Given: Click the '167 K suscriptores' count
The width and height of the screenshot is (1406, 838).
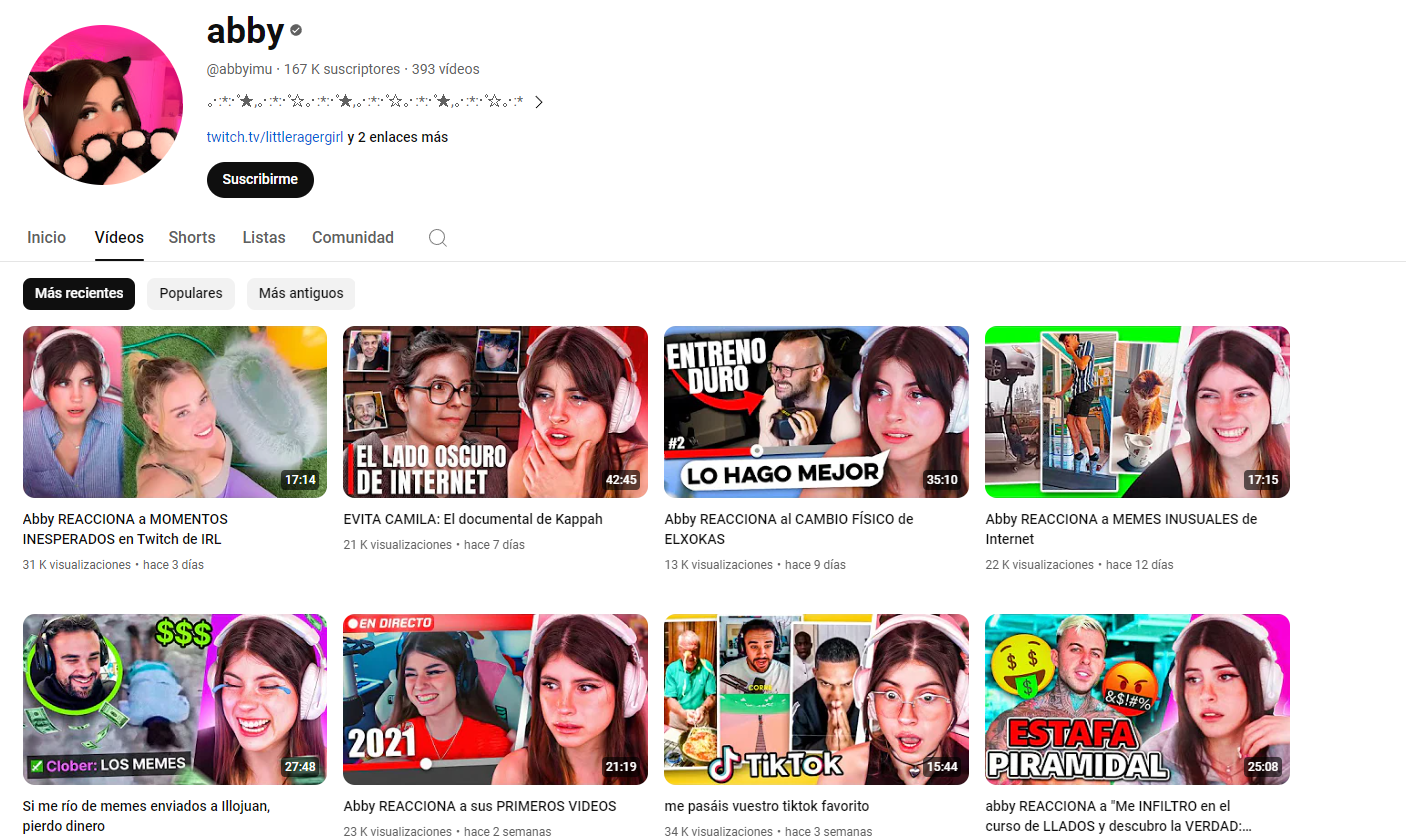Looking at the screenshot, I should [x=342, y=69].
